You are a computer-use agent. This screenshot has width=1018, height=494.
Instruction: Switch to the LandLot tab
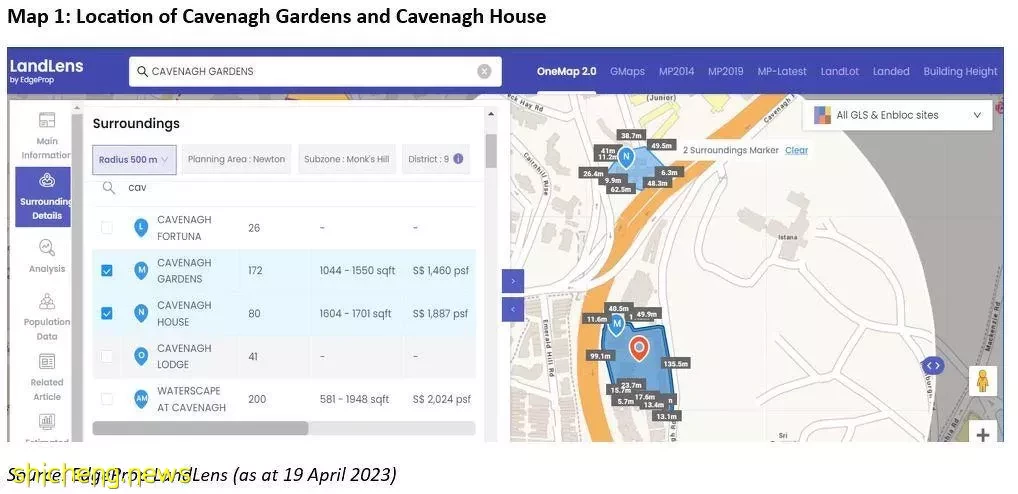(839, 71)
